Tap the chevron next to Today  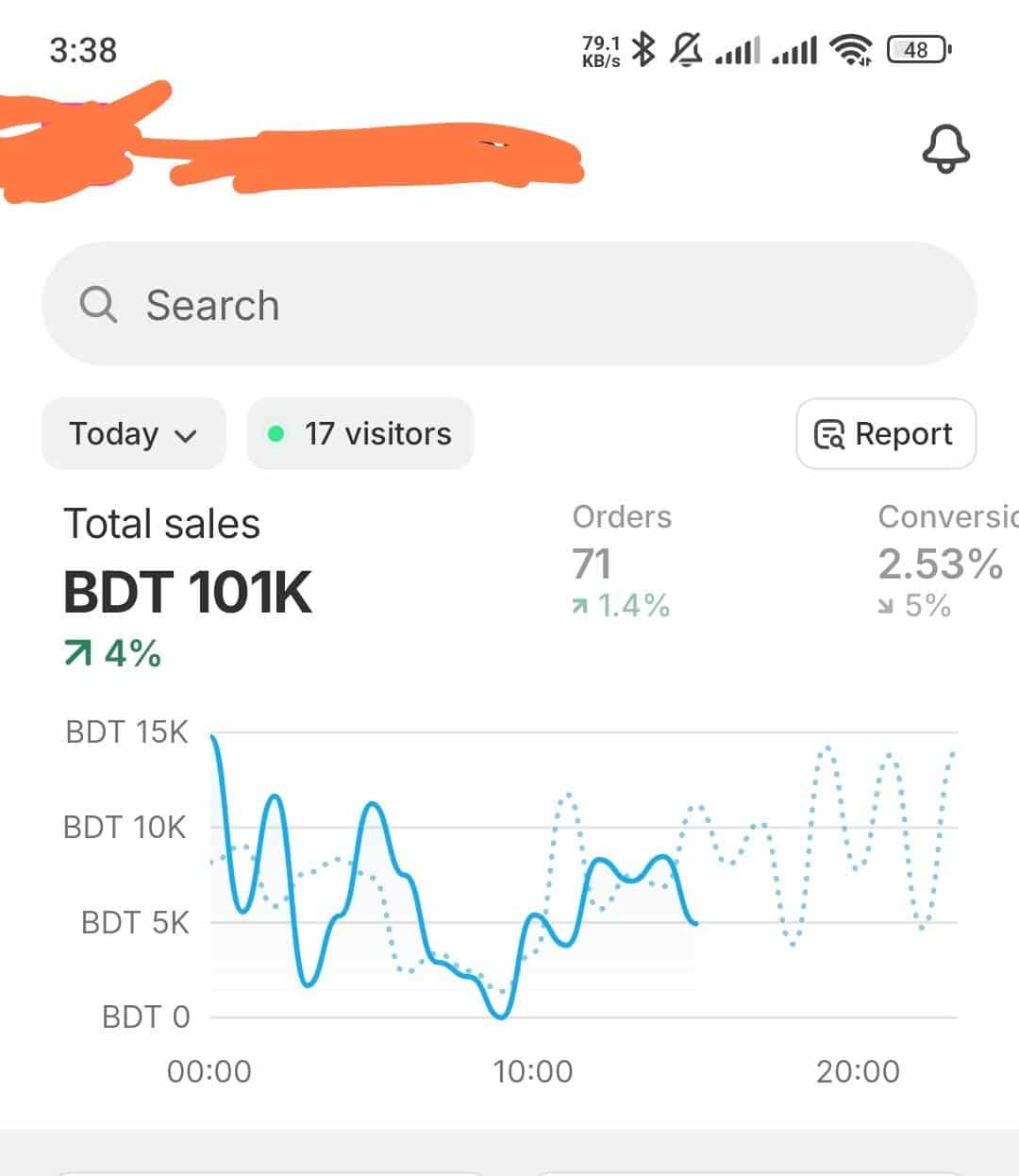187,436
